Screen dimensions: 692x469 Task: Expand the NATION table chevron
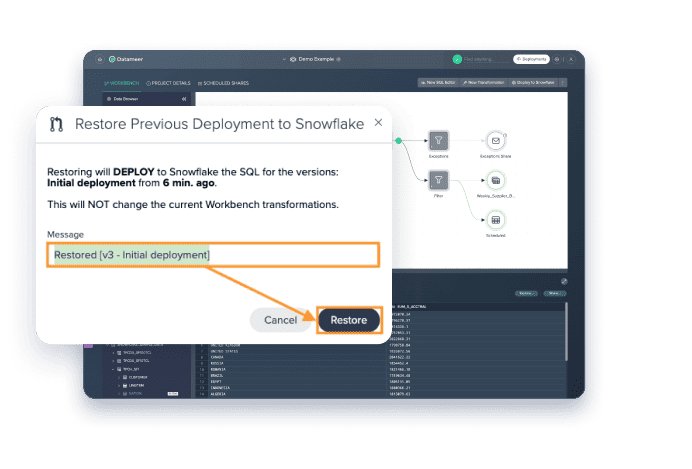pos(119,394)
